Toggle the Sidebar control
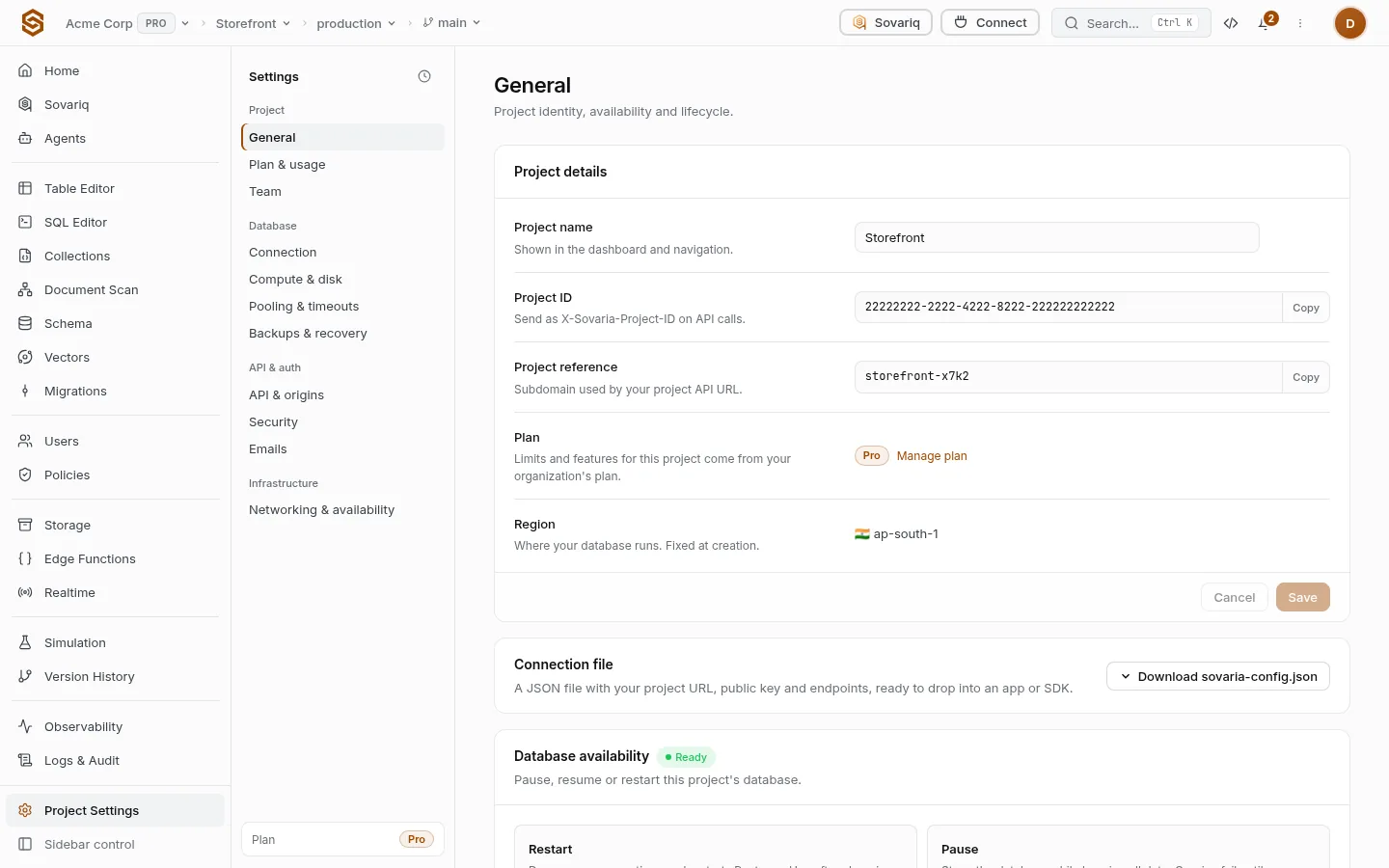Viewport: 1389px width, 868px height. pyautogui.click(x=116, y=844)
